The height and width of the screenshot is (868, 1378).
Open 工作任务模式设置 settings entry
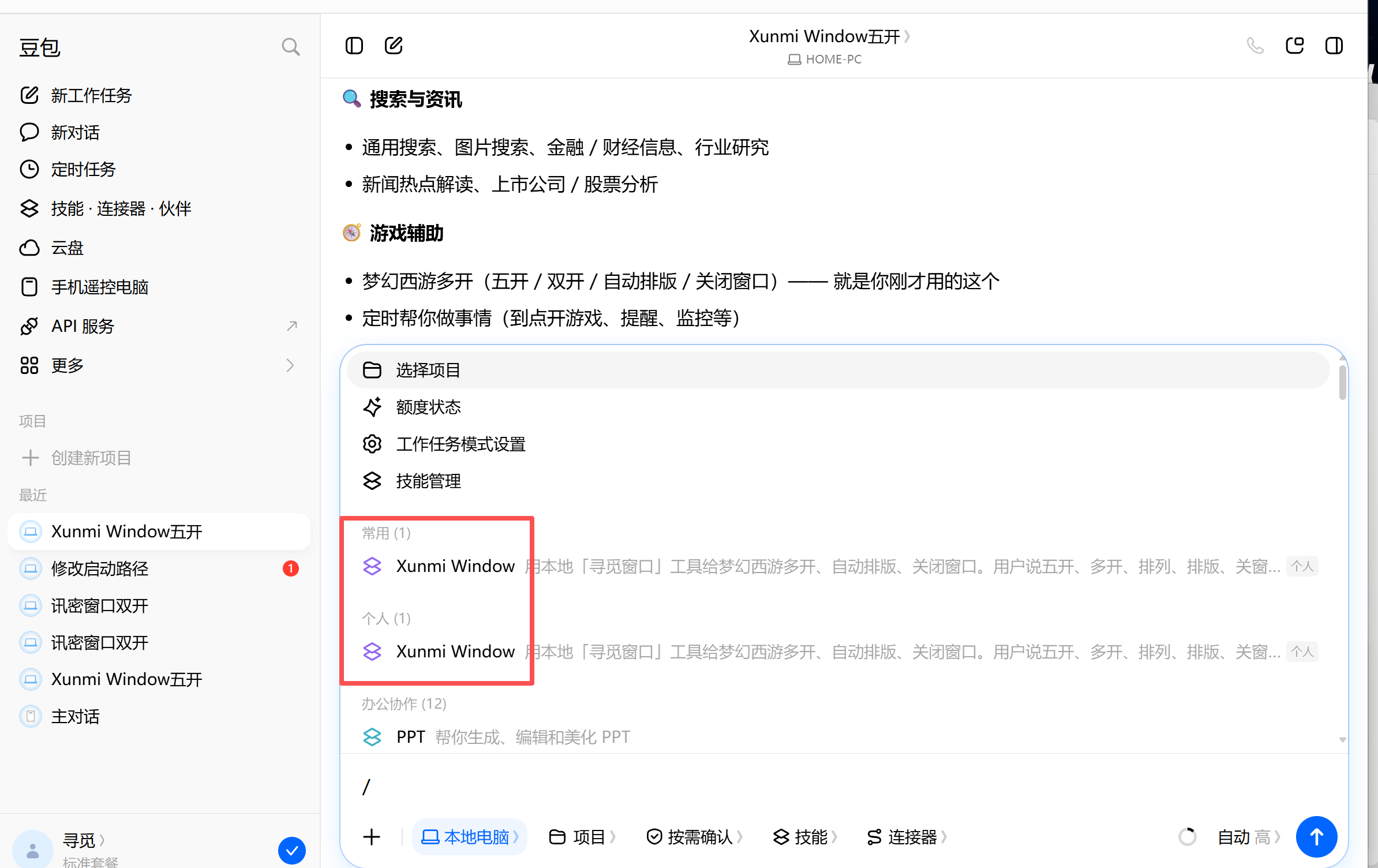838,444
